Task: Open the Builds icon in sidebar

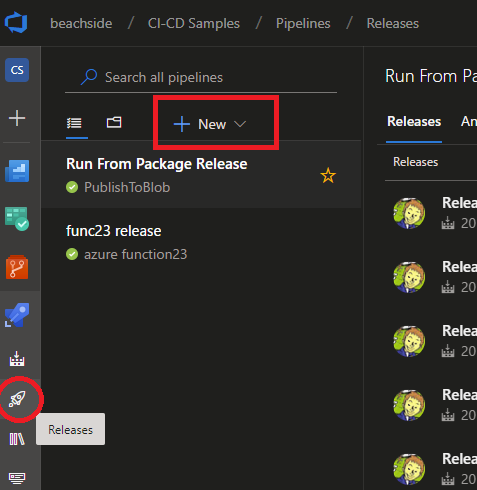Action: tap(17, 358)
